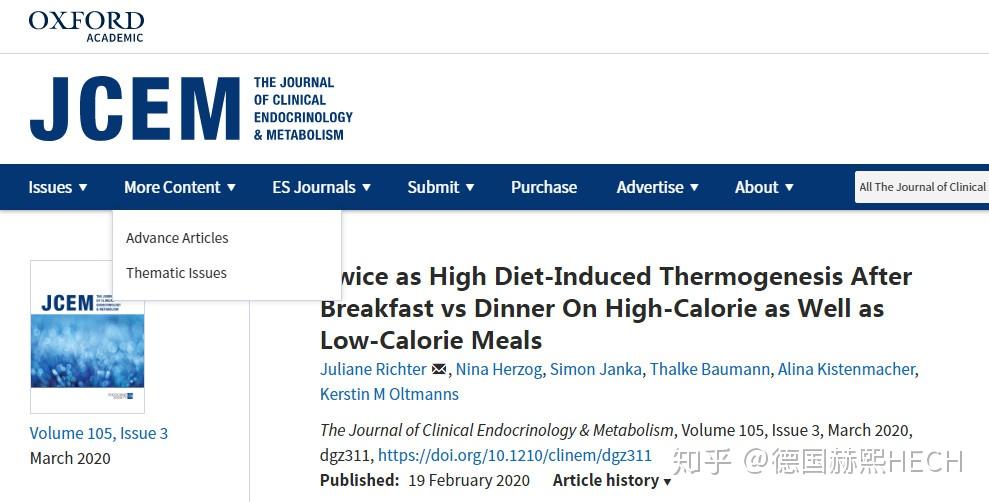Screen dimensions: 989x502
Task: Open the ES Journals dropdown
Action: pos(322,187)
